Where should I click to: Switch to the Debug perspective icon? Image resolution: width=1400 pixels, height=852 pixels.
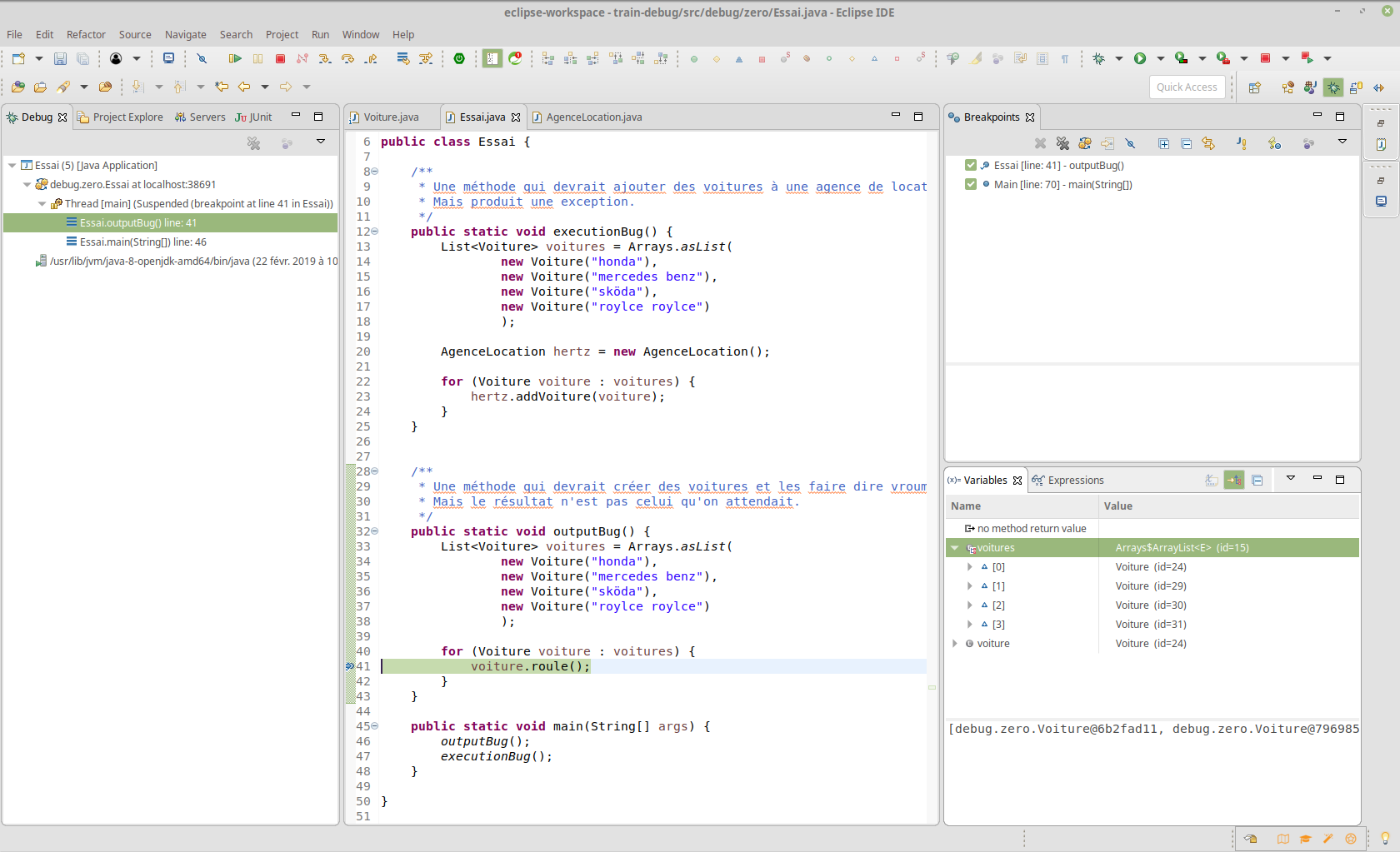[1333, 87]
